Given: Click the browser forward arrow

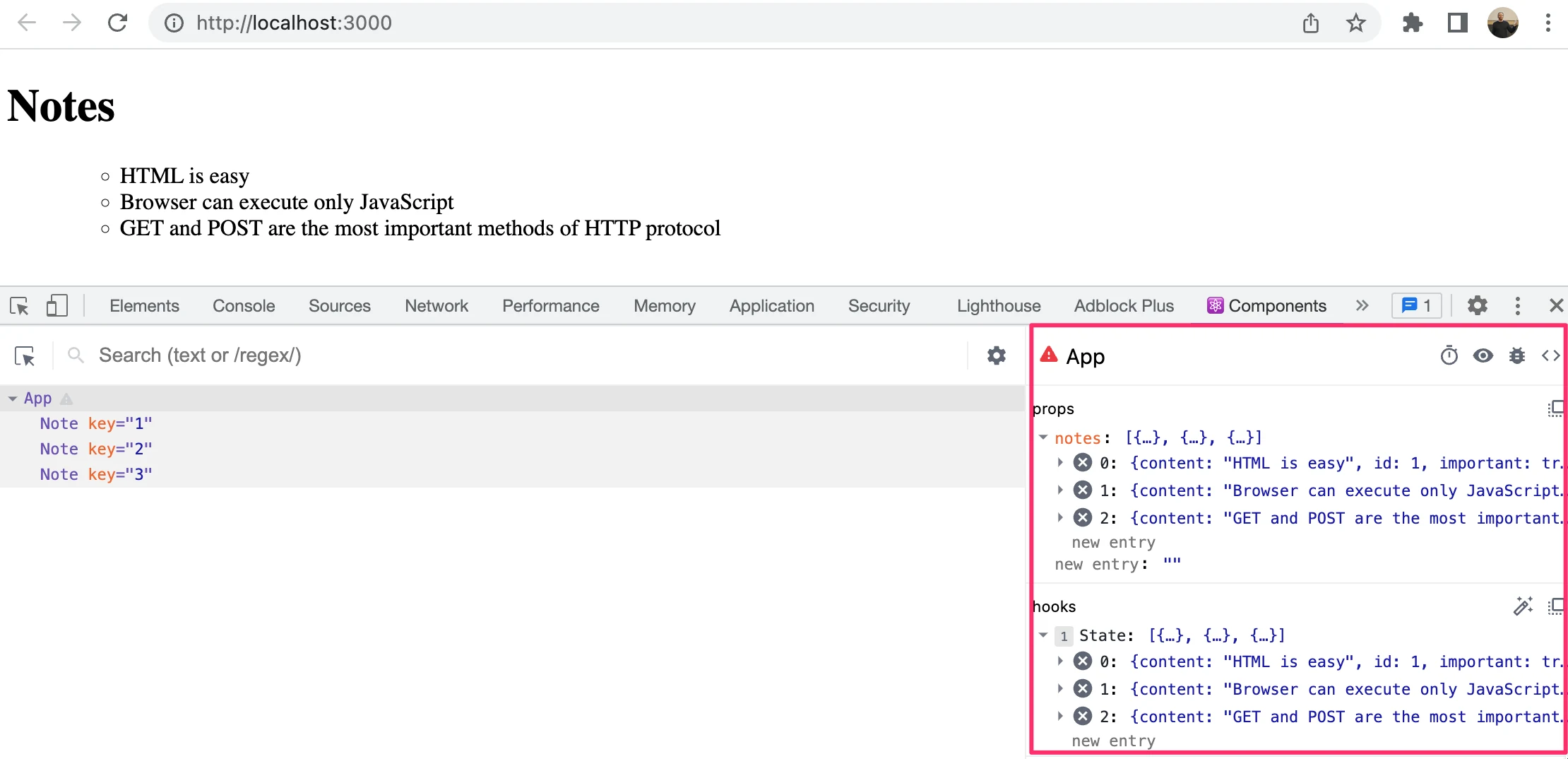Looking at the screenshot, I should tap(72, 23).
